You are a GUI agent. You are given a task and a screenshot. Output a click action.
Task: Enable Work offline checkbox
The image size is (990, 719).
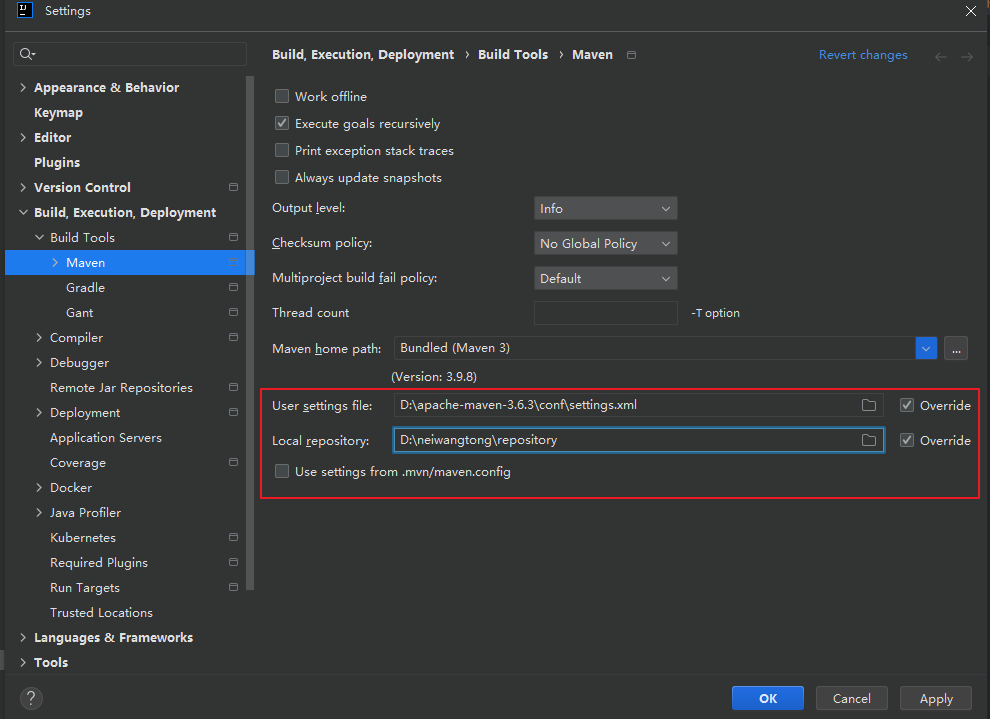pos(282,96)
